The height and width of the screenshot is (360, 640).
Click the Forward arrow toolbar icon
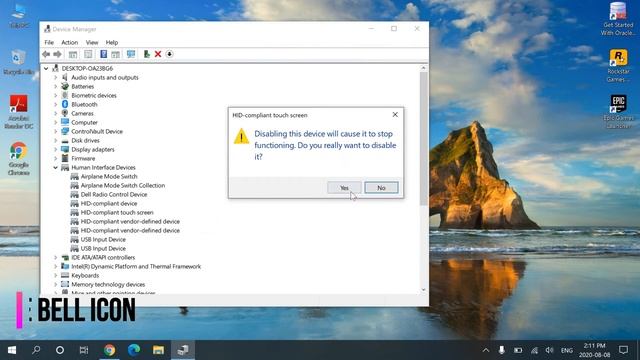point(57,54)
